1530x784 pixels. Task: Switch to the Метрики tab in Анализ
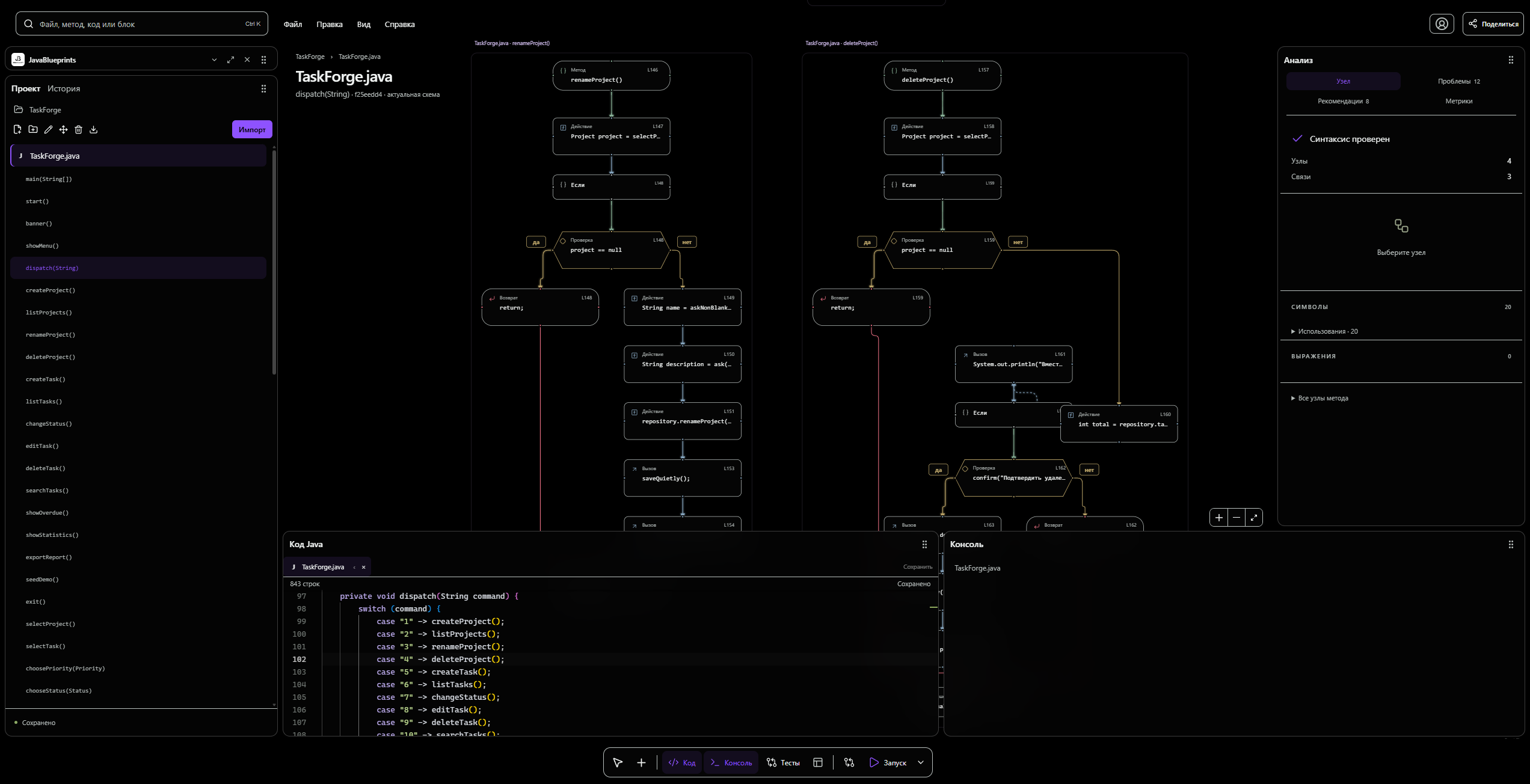tap(1459, 101)
